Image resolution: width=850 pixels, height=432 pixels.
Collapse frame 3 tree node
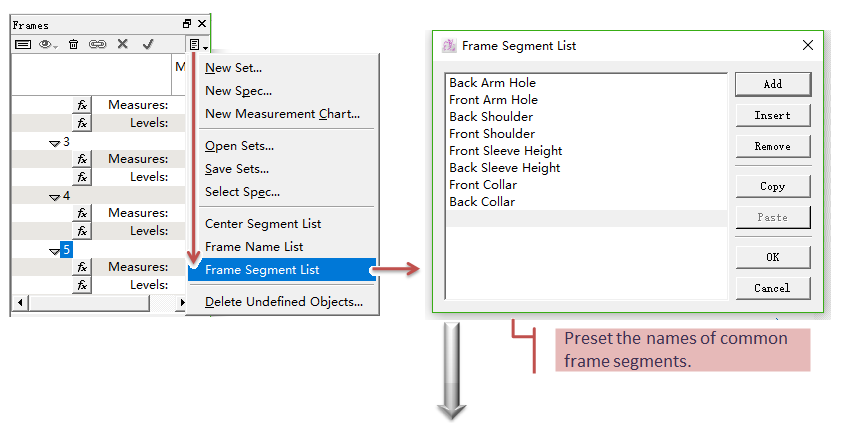click(x=54, y=142)
